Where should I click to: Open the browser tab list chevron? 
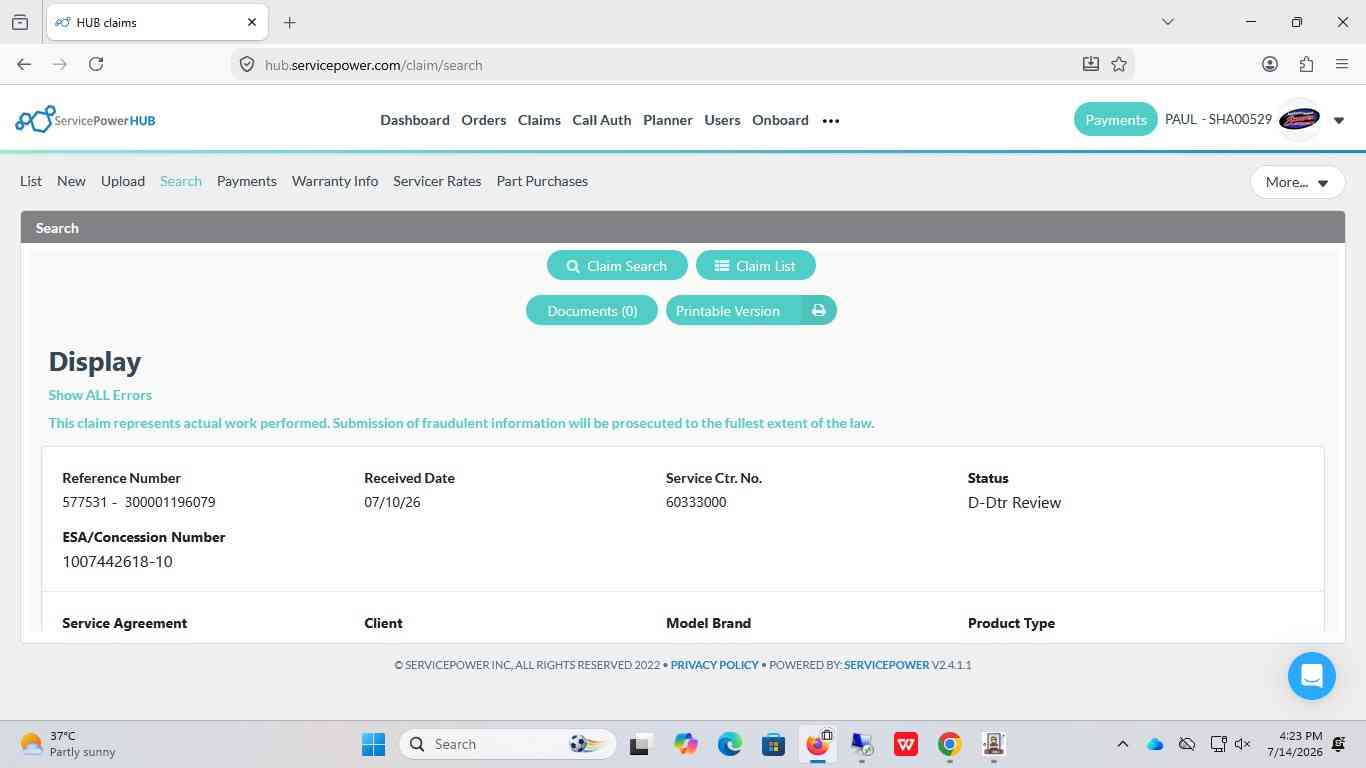(x=1167, y=22)
